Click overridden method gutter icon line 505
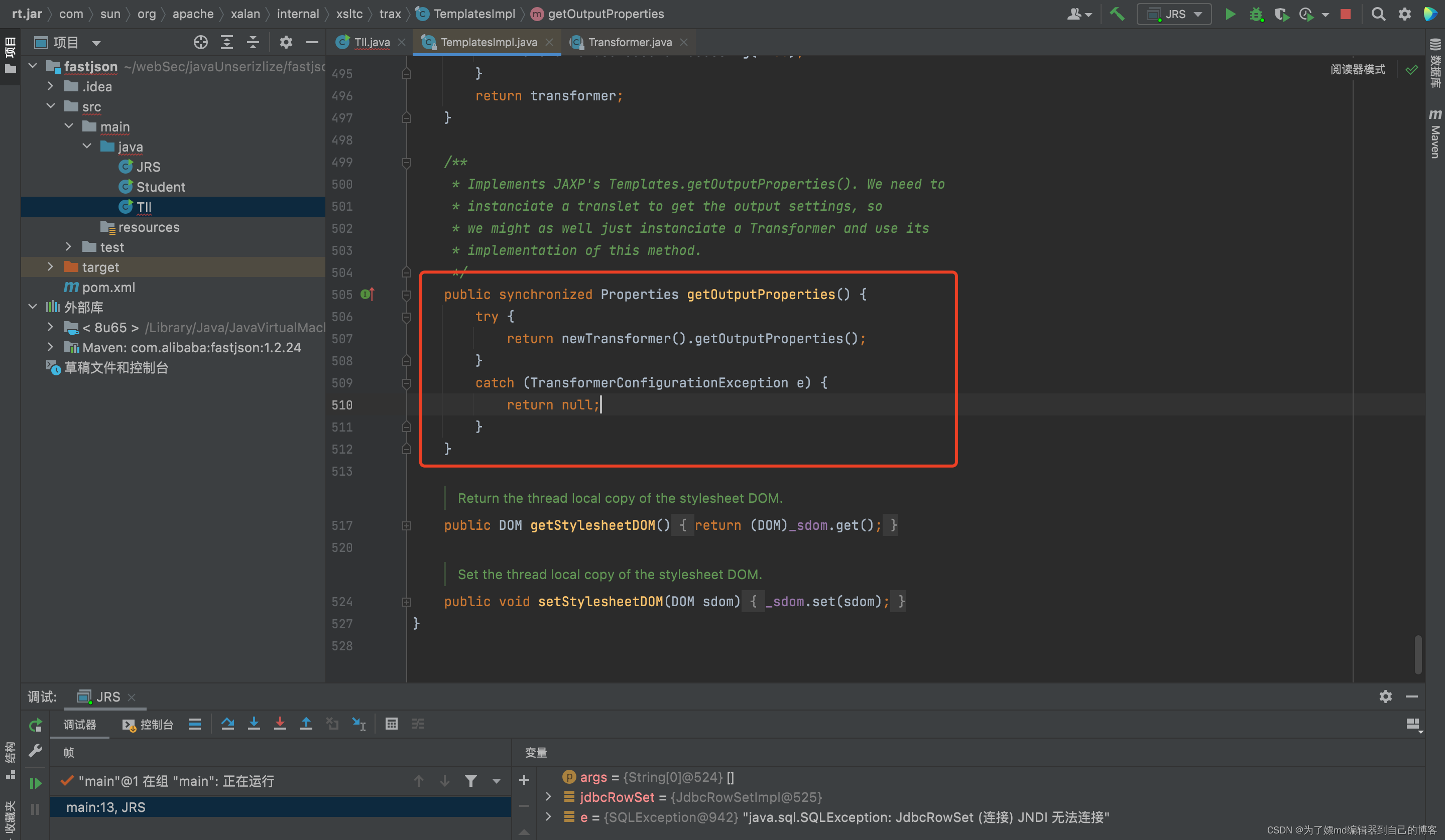This screenshot has width=1445, height=840. 368,294
